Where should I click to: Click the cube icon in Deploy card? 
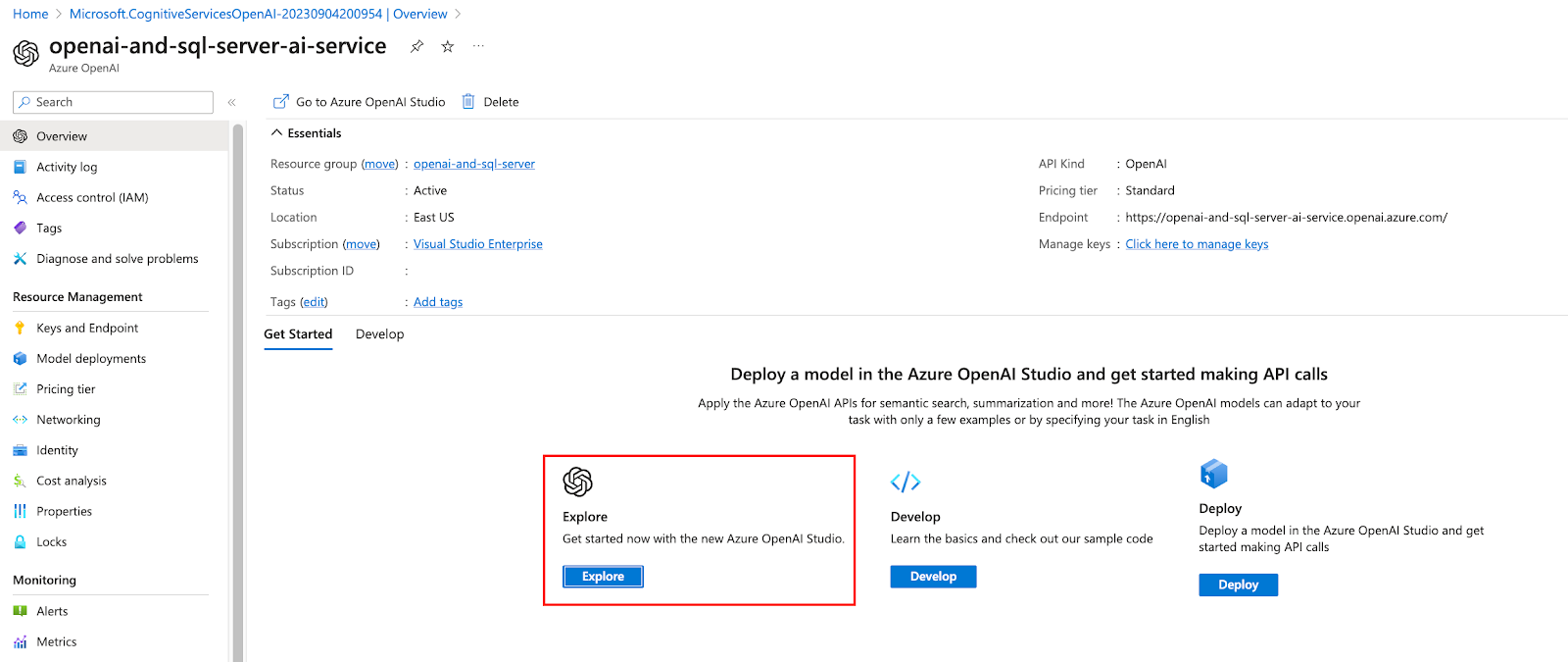[1214, 474]
